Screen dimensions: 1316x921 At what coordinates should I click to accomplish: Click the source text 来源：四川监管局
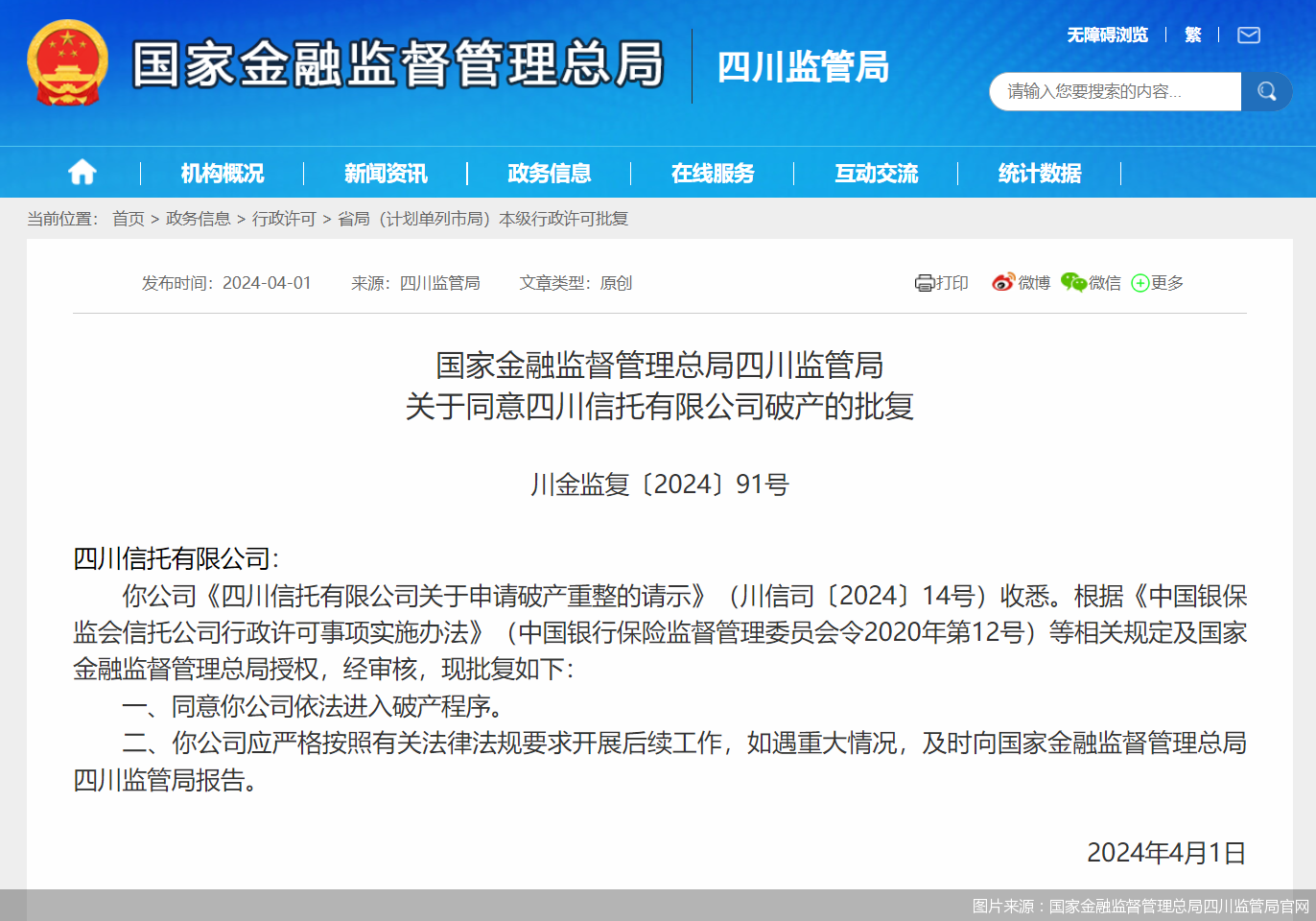tap(415, 283)
